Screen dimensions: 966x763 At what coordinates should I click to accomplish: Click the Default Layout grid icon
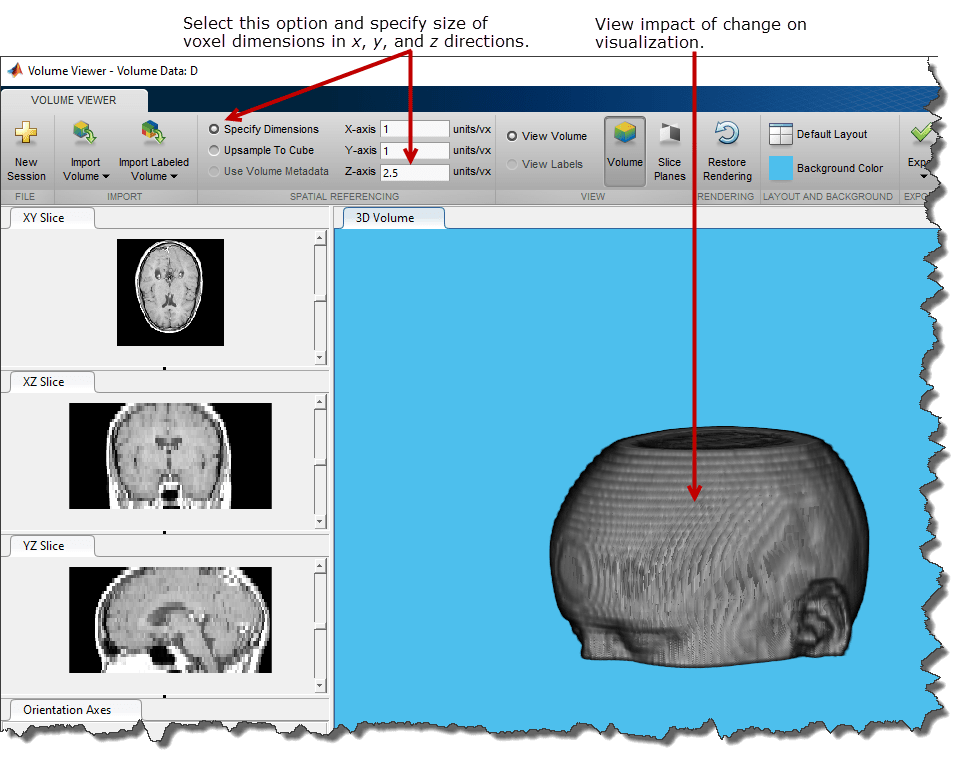pyautogui.click(x=781, y=134)
